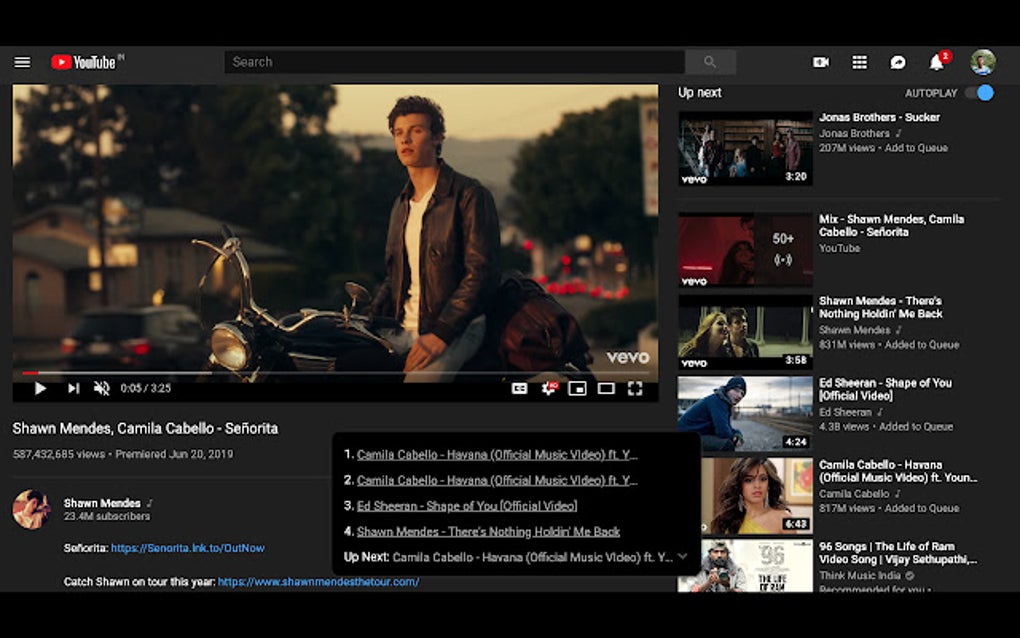Unmute the video player

pyautogui.click(x=101, y=388)
